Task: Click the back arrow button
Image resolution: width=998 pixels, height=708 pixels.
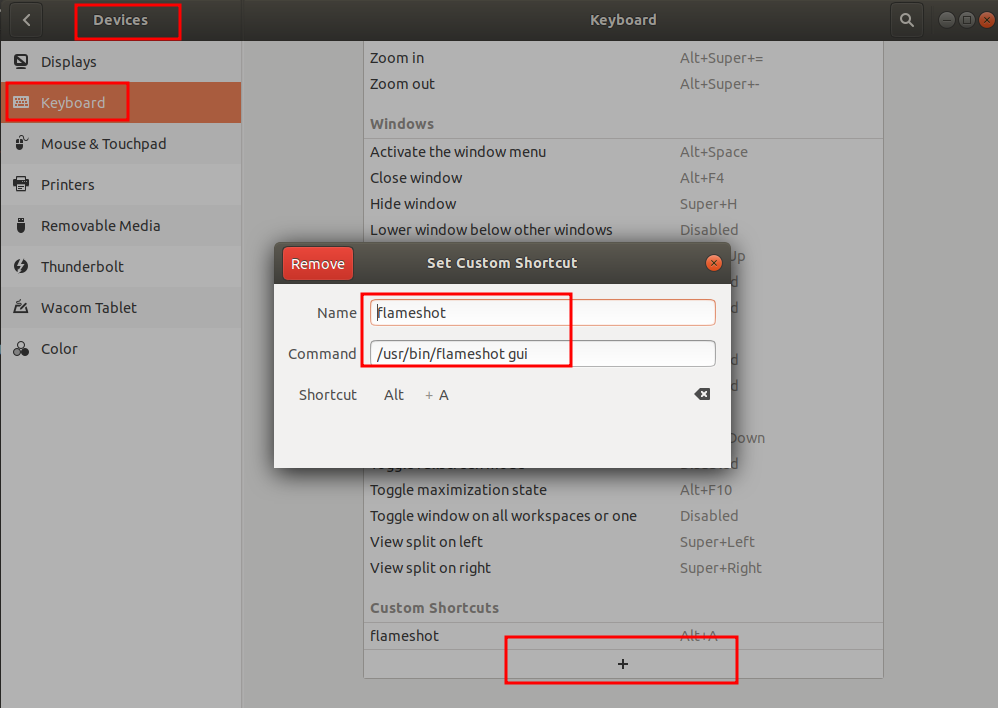Action: point(27,20)
